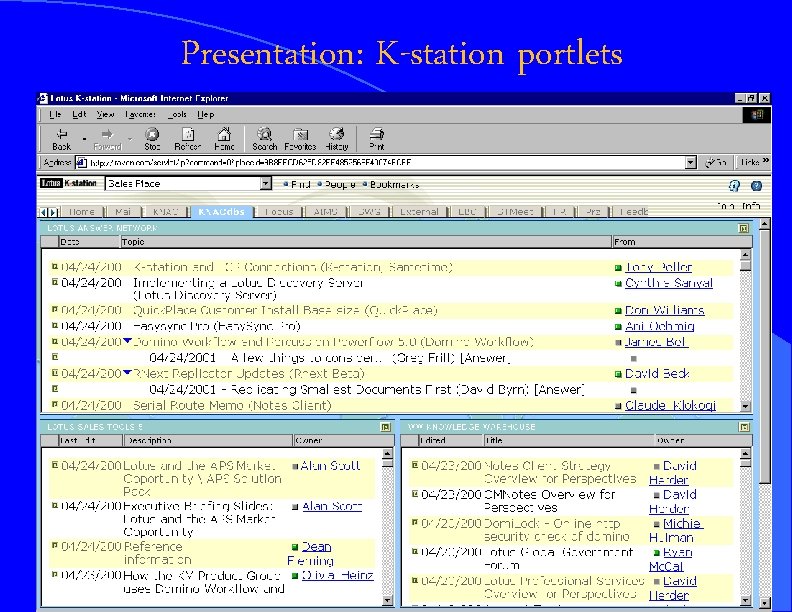
Task: Open the History toolbar icon
Action: [336, 139]
